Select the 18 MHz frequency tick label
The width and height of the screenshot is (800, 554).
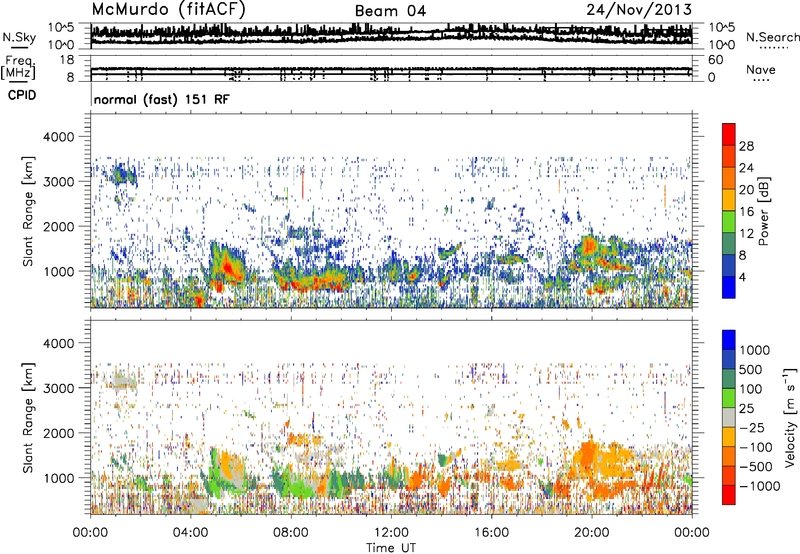pyautogui.click(x=66, y=60)
